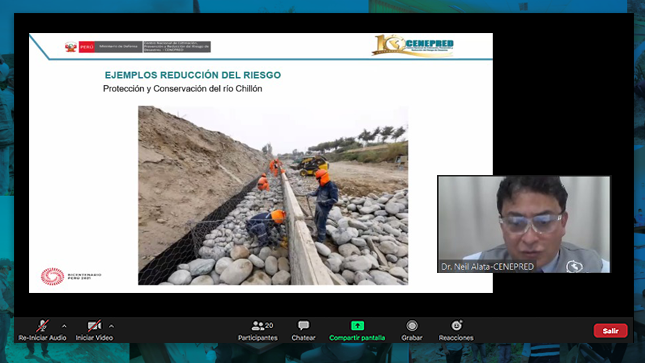Click the Compartir pantalla text label
Viewport: 645px width, 363px height.
click(357, 338)
